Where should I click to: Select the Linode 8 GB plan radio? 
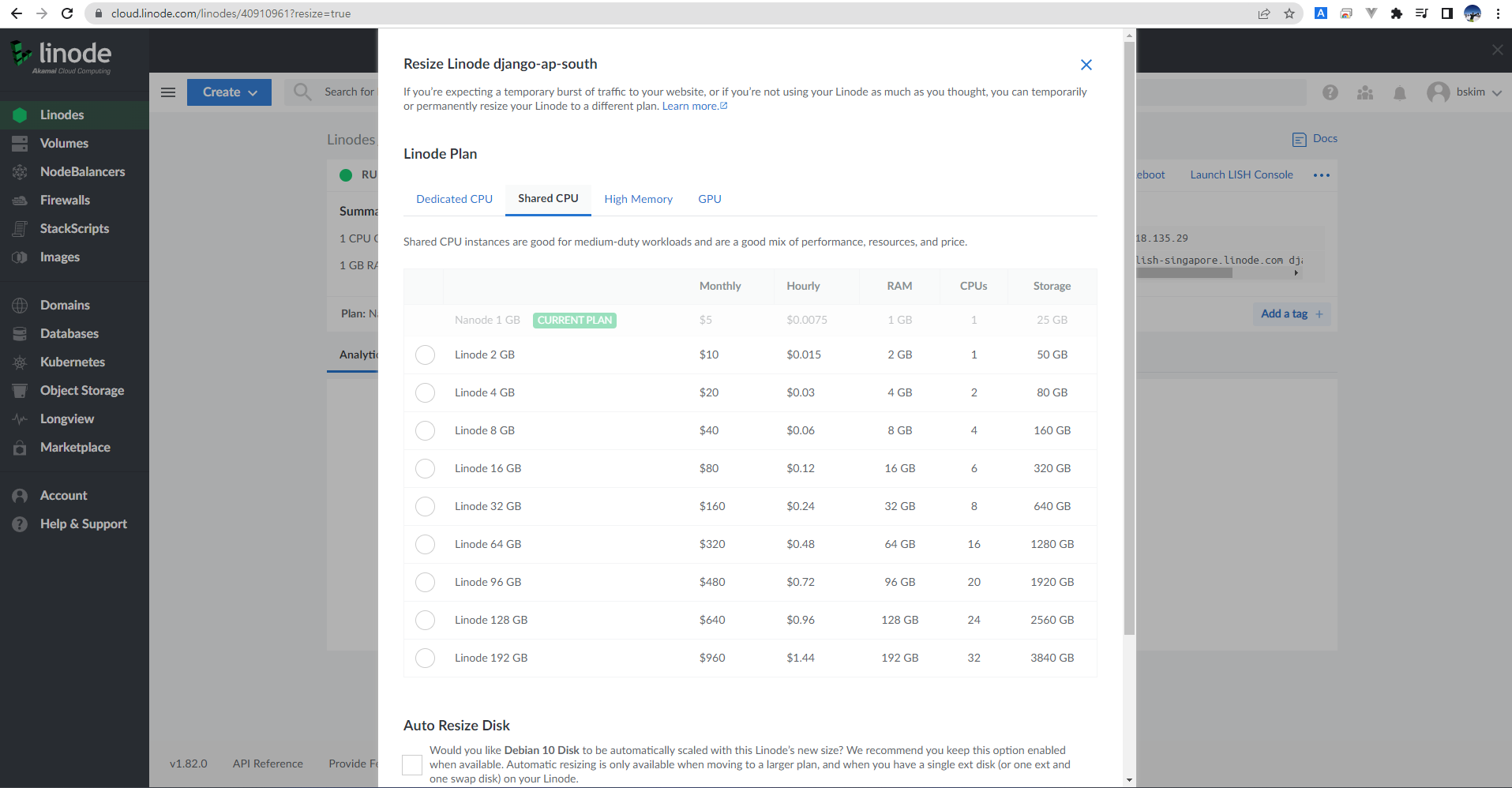tap(425, 430)
